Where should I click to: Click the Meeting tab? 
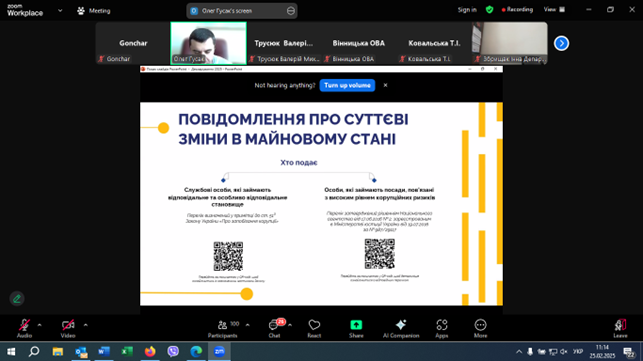point(94,11)
